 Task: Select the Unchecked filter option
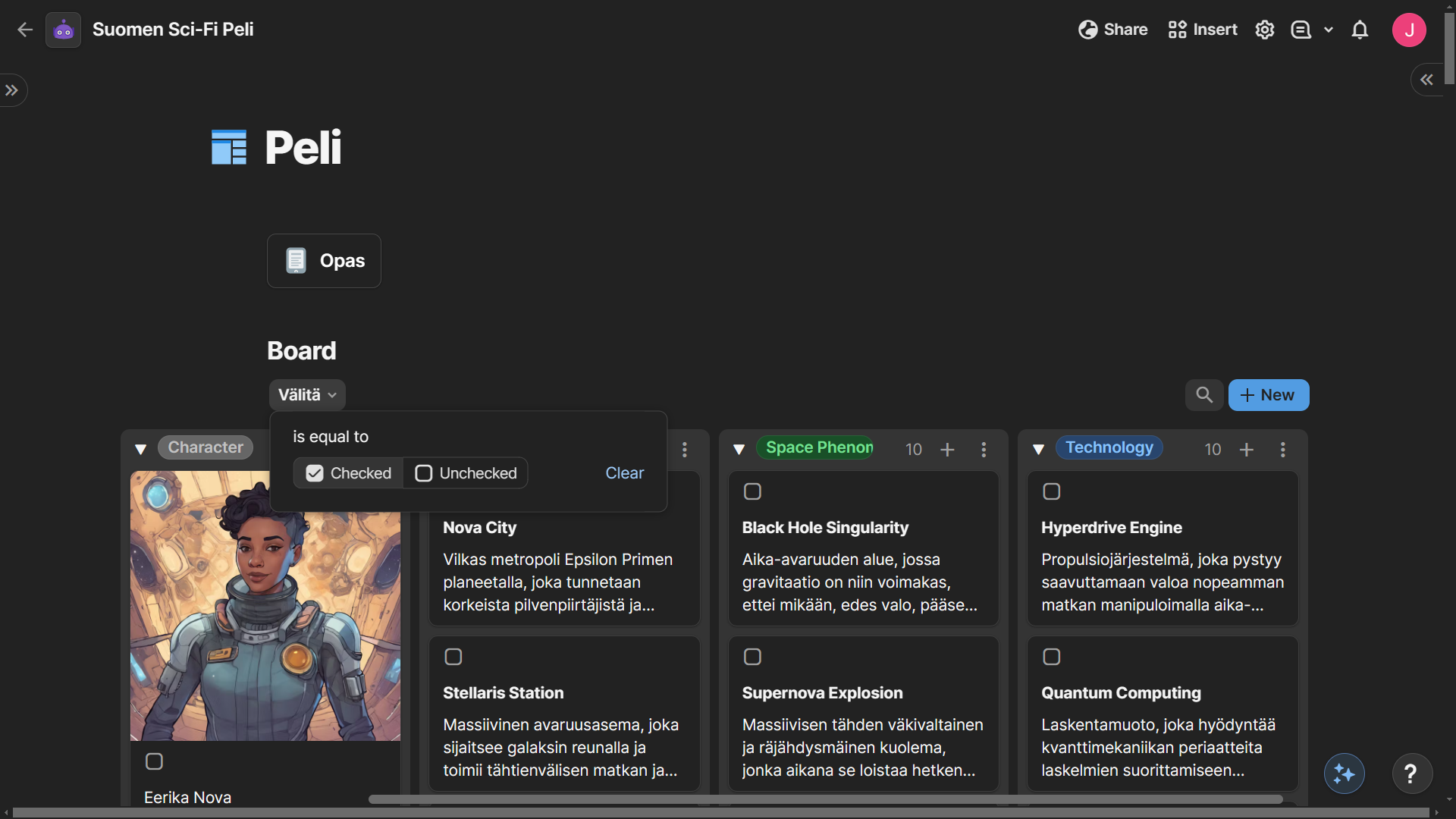466,473
